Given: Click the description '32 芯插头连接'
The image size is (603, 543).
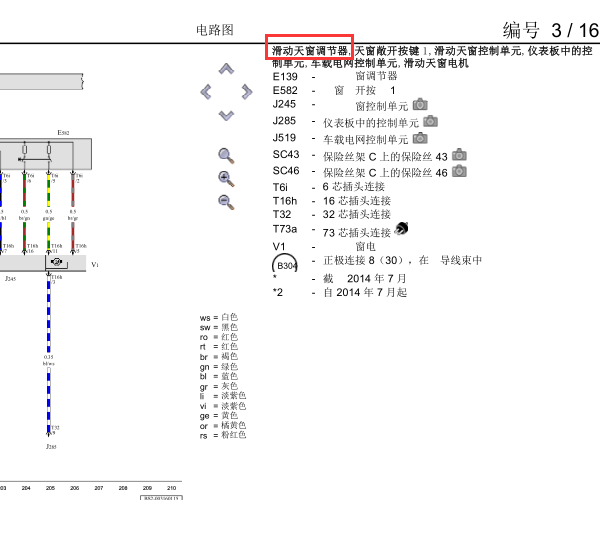Looking at the screenshot, I should [357, 214].
